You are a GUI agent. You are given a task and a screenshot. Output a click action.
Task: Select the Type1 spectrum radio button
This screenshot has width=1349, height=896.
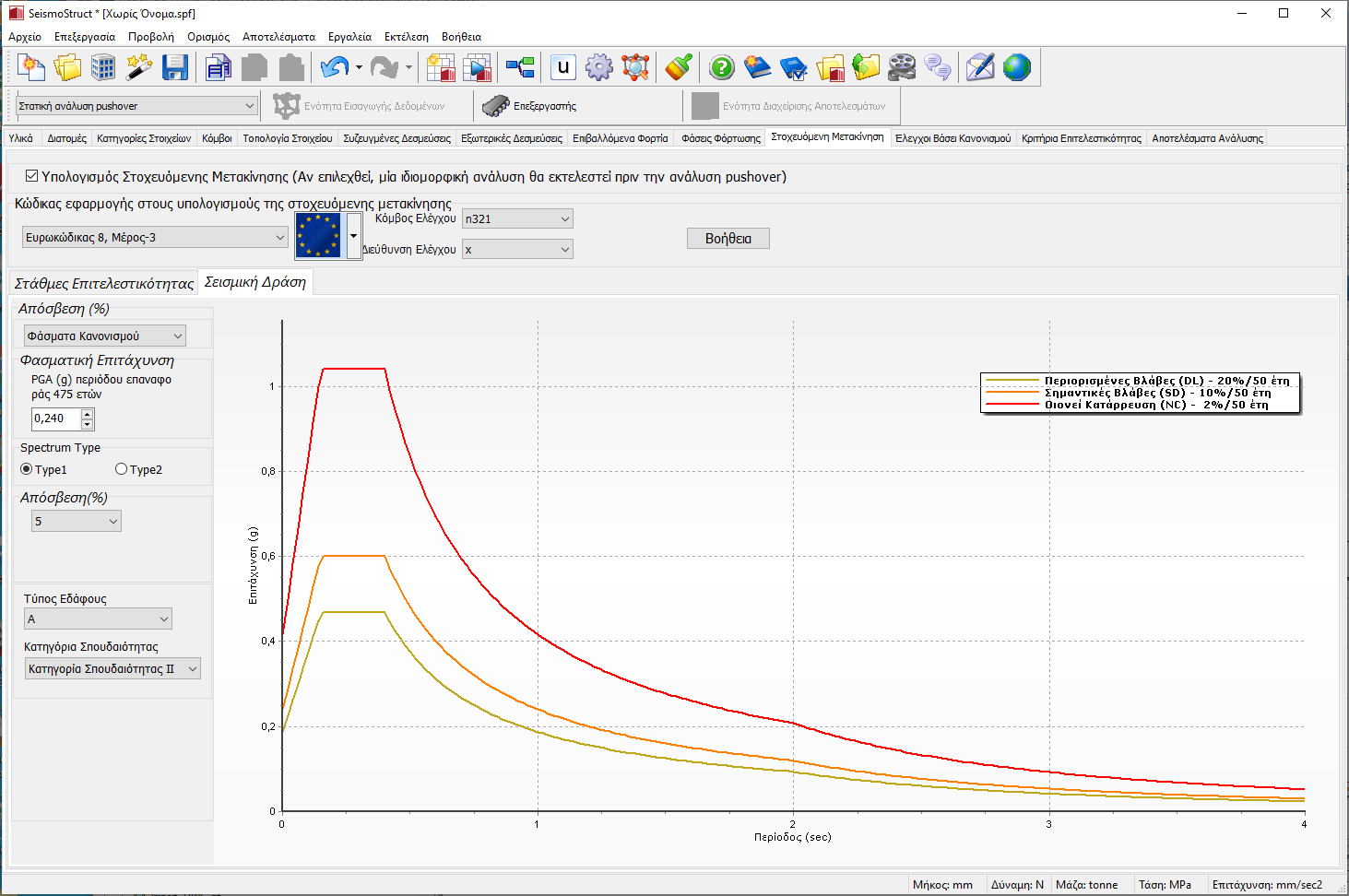click(x=27, y=469)
